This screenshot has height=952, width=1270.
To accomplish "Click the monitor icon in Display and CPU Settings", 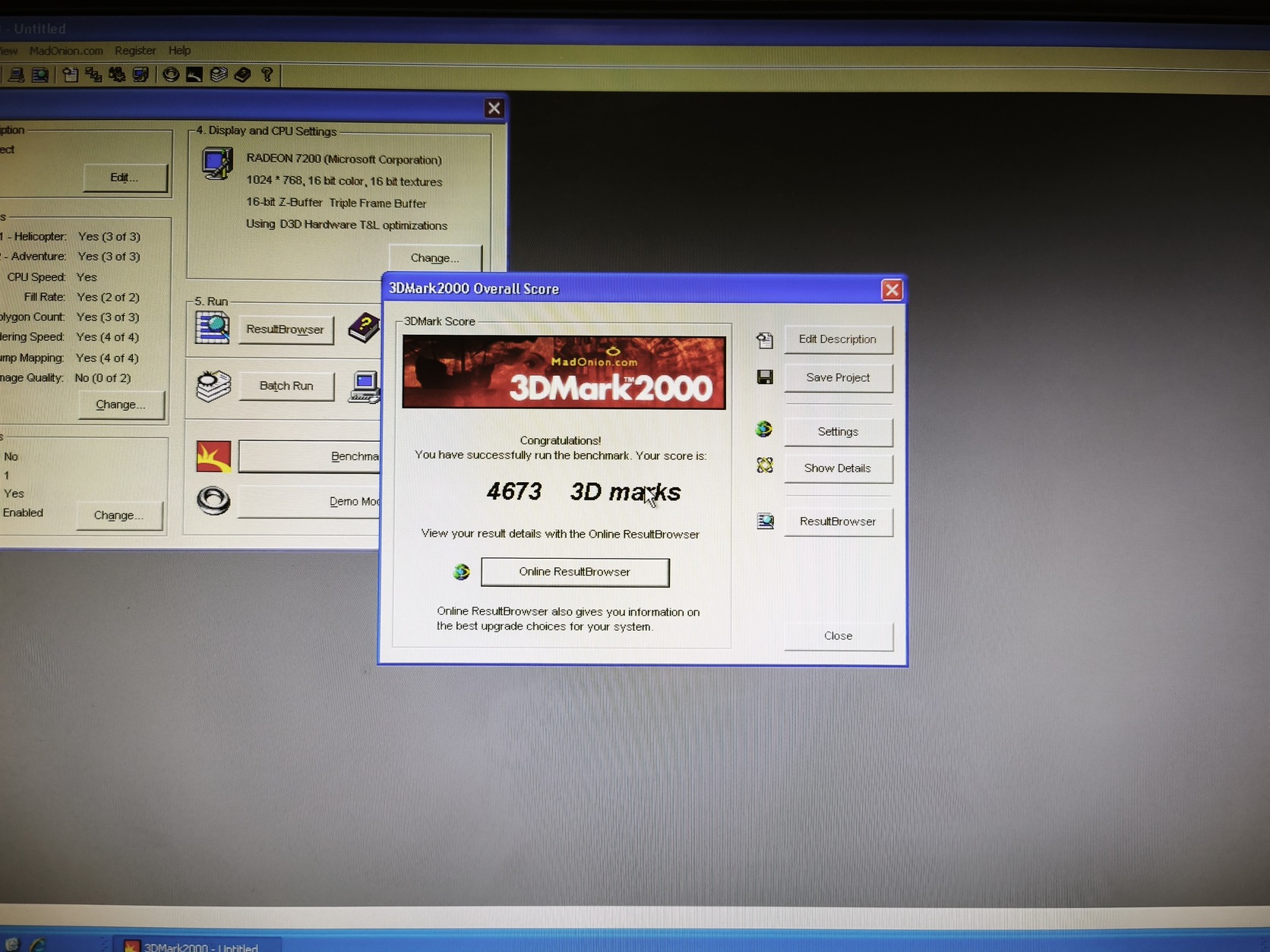I will click(x=217, y=163).
